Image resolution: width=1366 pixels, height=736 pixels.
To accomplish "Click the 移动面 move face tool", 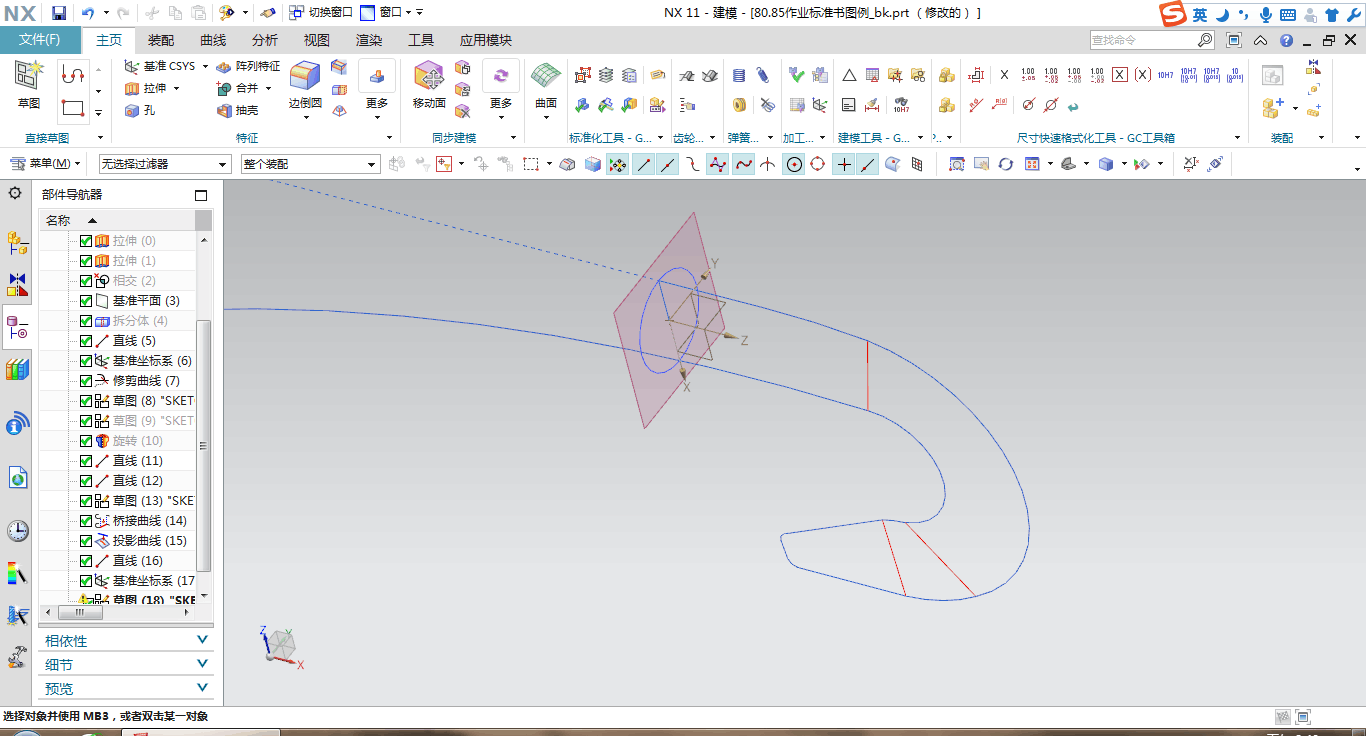I will pyautogui.click(x=429, y=83).
